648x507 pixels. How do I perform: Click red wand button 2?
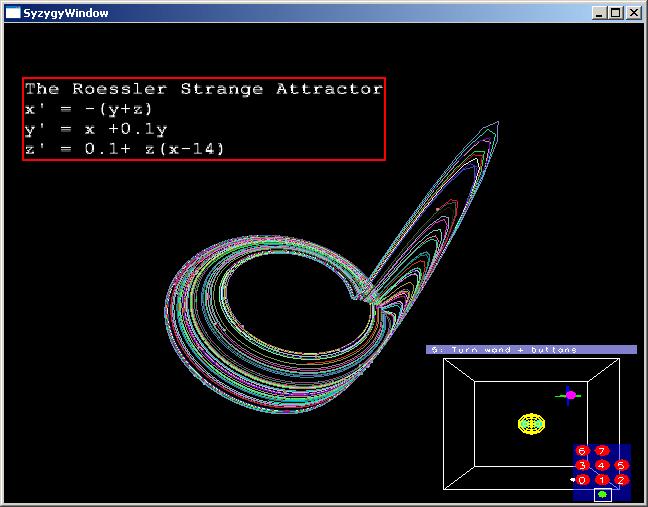pyautogui.click(x=621, y=480)
